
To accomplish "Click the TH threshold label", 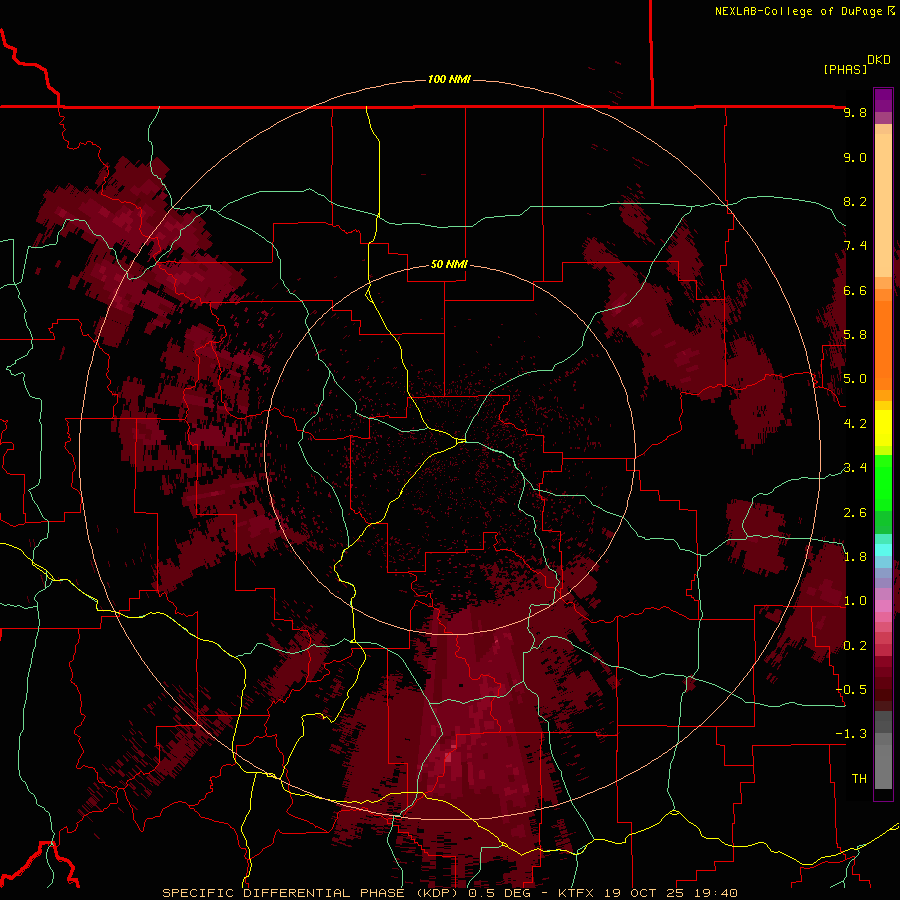I will 859,779.
